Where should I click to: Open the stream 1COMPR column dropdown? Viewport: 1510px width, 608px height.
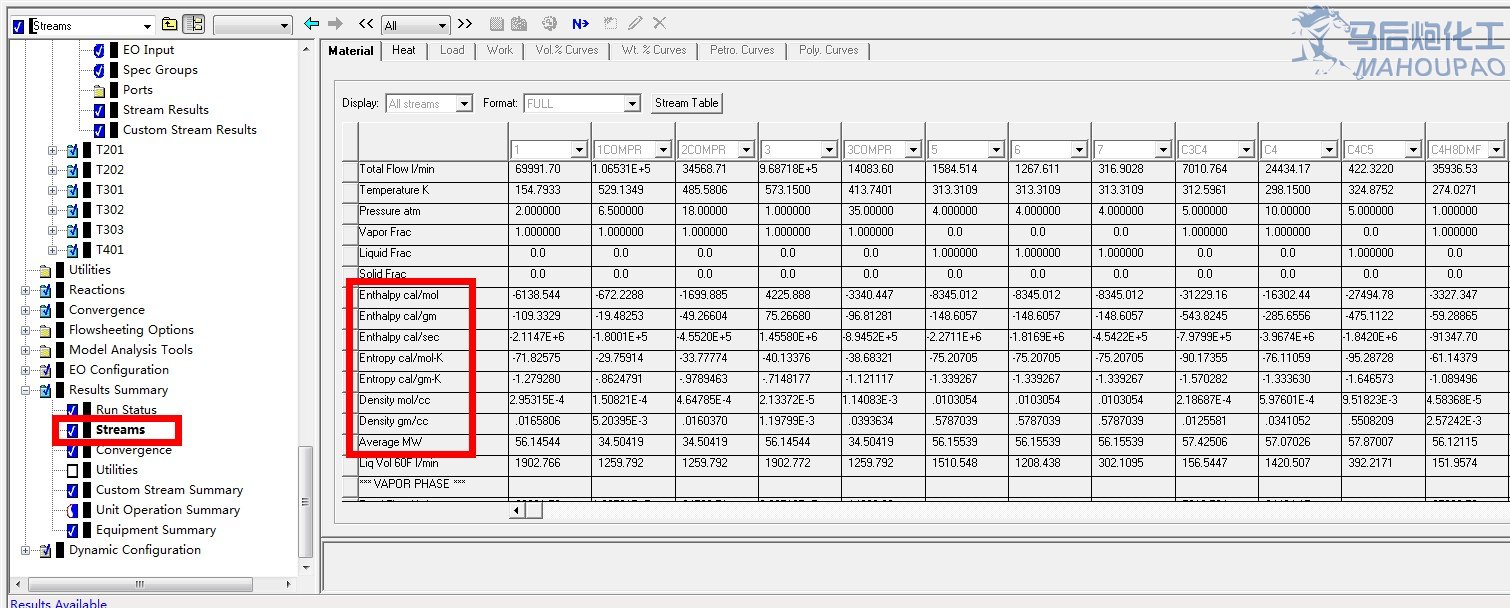point(661,150)
